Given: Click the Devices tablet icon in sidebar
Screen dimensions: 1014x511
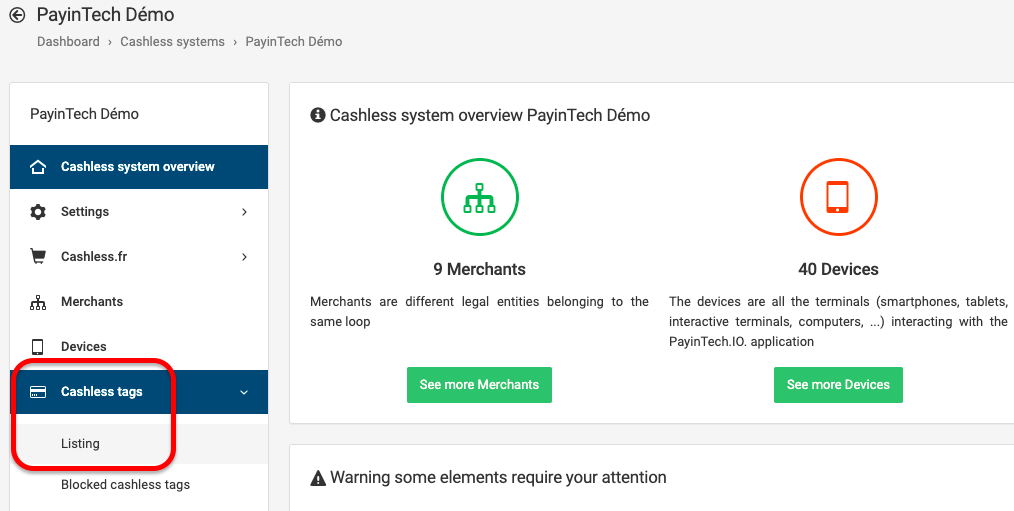Looking at the screenshot, I should [x=38, y=347].
